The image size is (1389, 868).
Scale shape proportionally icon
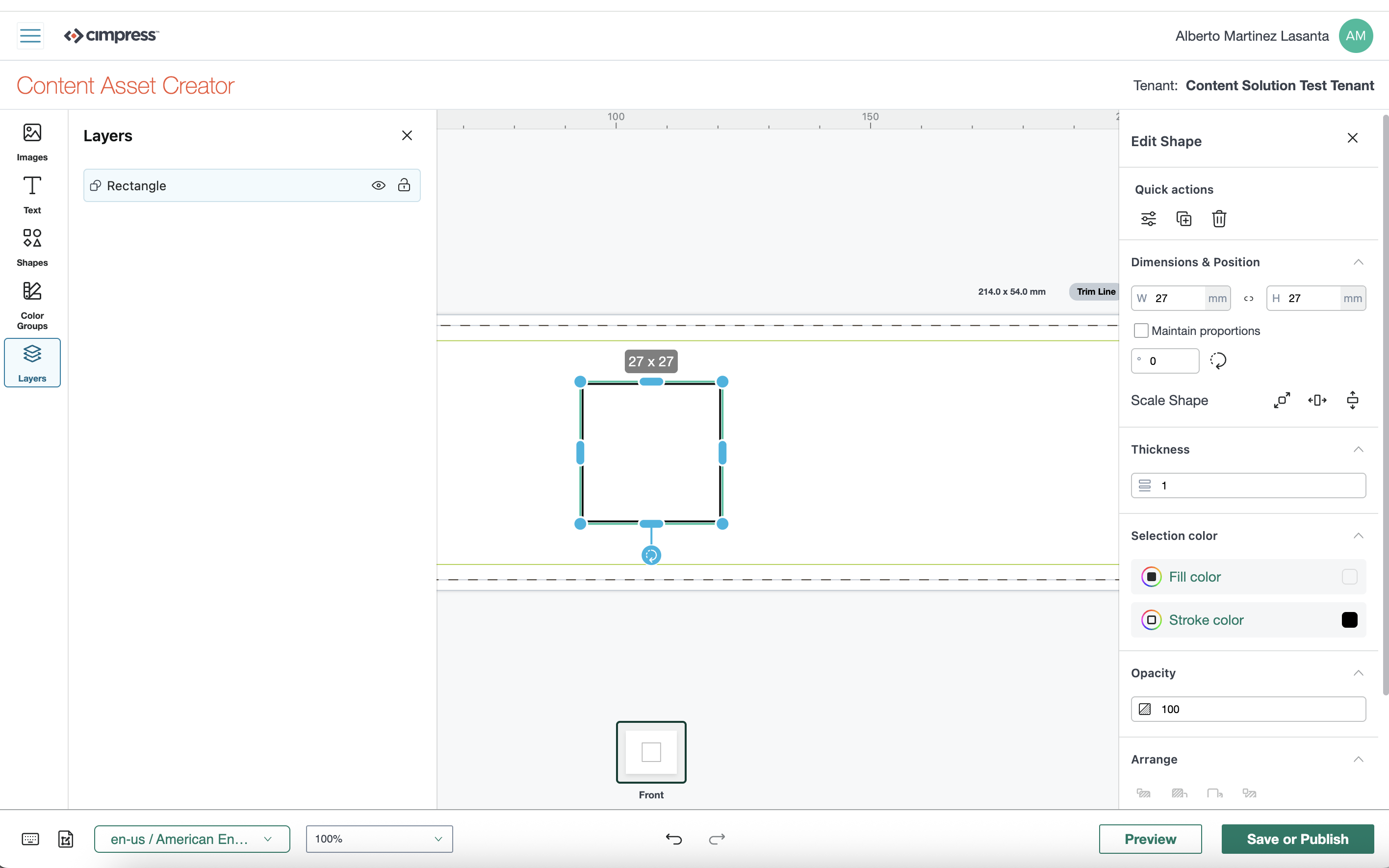click(1282, 400)
